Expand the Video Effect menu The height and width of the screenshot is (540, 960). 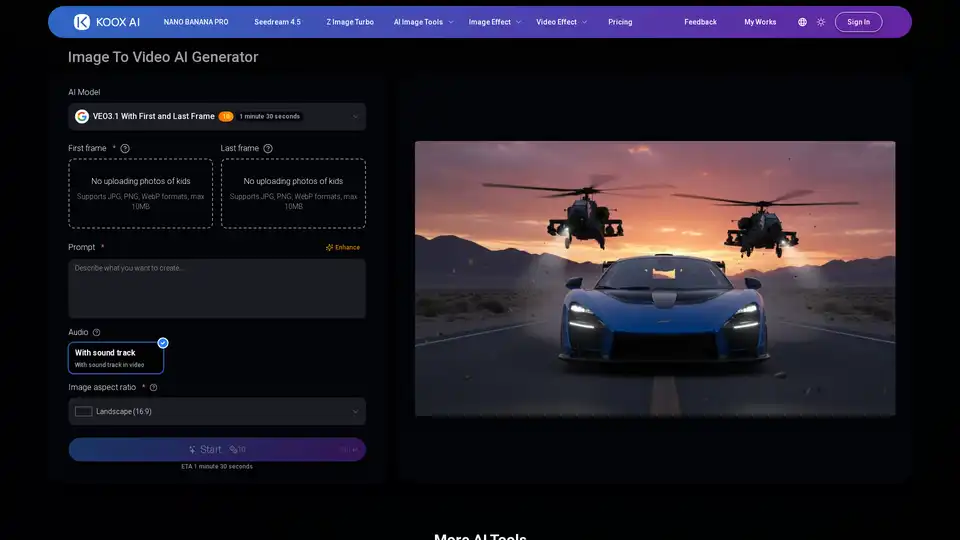561,22
